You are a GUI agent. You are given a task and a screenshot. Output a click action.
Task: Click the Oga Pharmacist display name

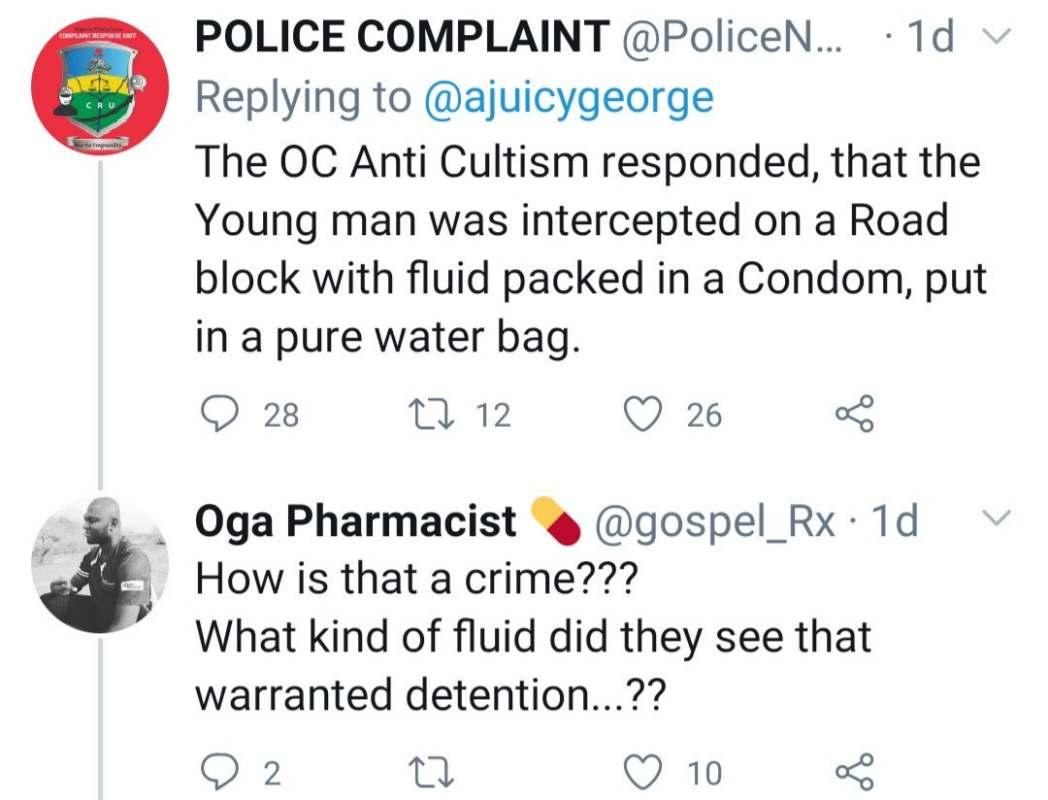[356, 521]
